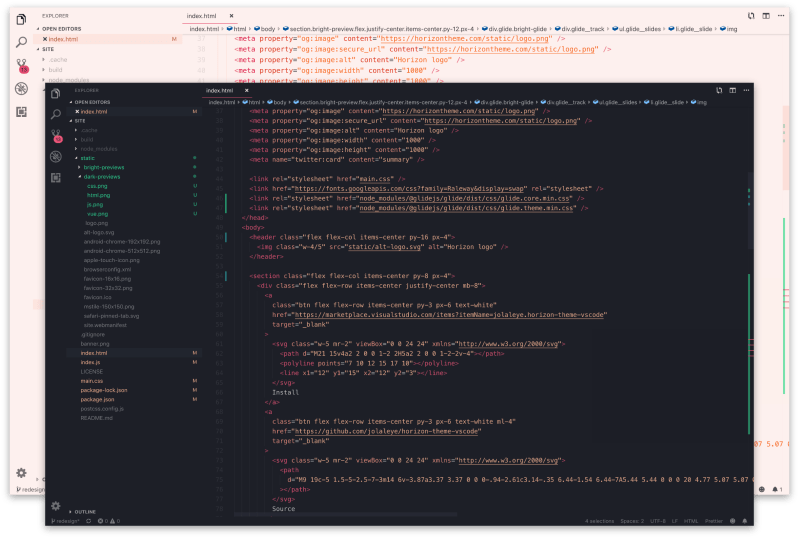This screenshot has height=538, width=799.
Task: Click div.glide__track breadcrumb in dark window
Action: pyautogui.click(x=563, y=102)
